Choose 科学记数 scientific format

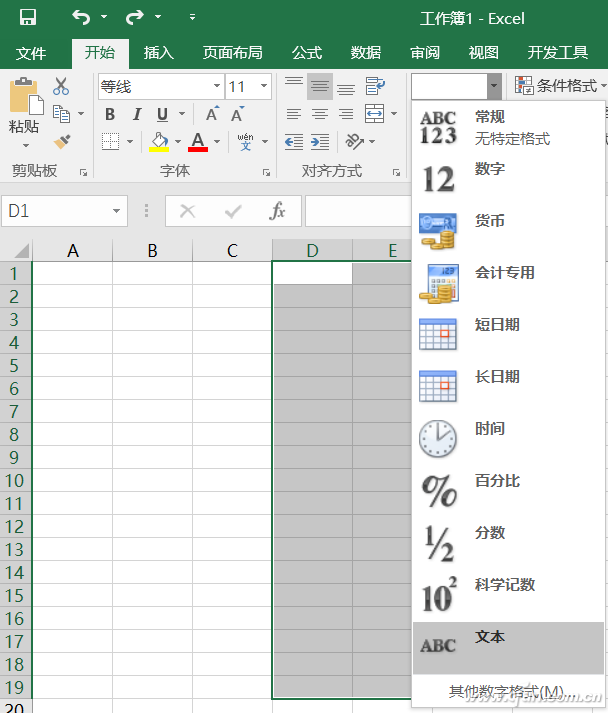(508, 595)
